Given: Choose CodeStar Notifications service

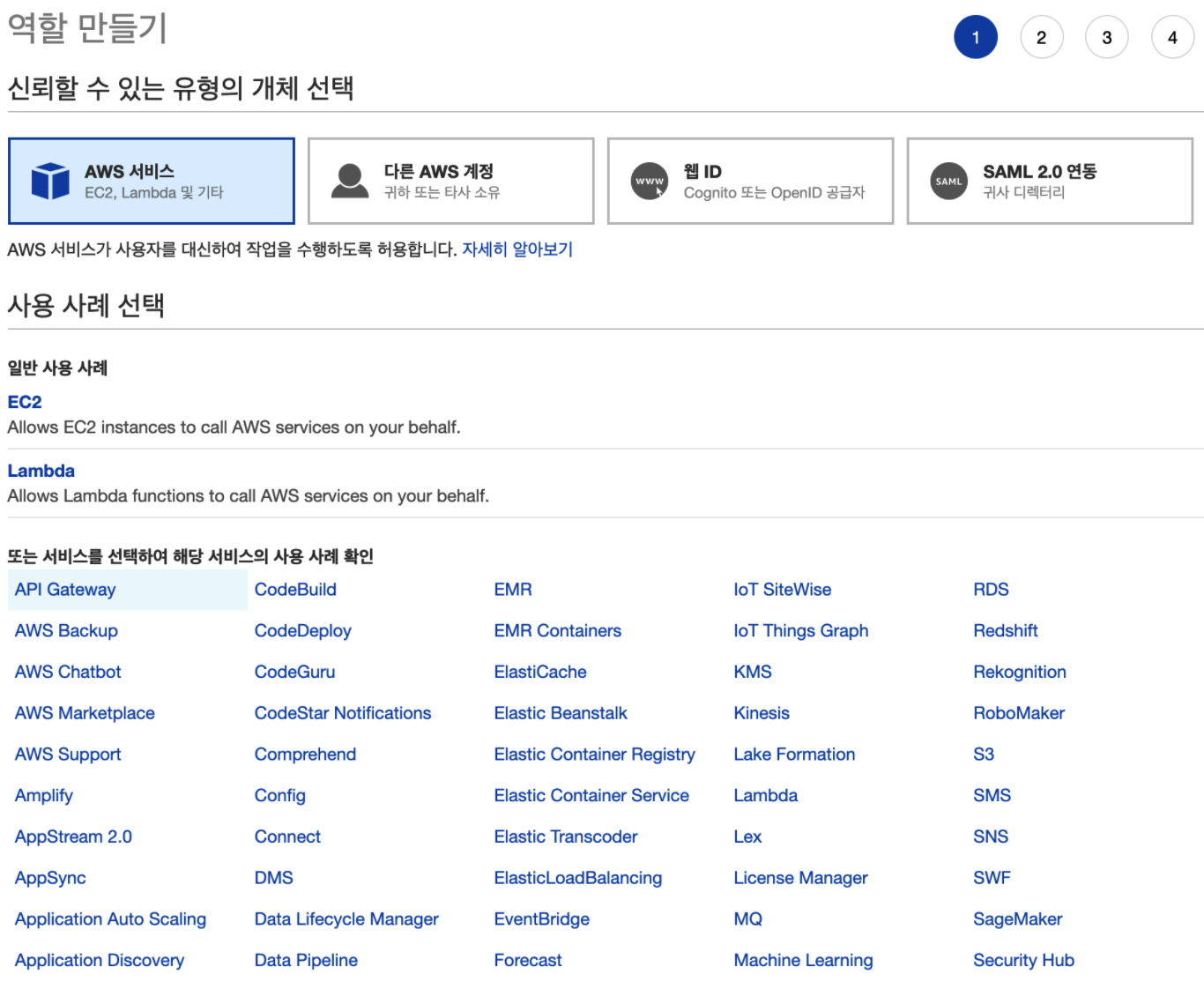Looking at the screenshot, I should (343, 713).
